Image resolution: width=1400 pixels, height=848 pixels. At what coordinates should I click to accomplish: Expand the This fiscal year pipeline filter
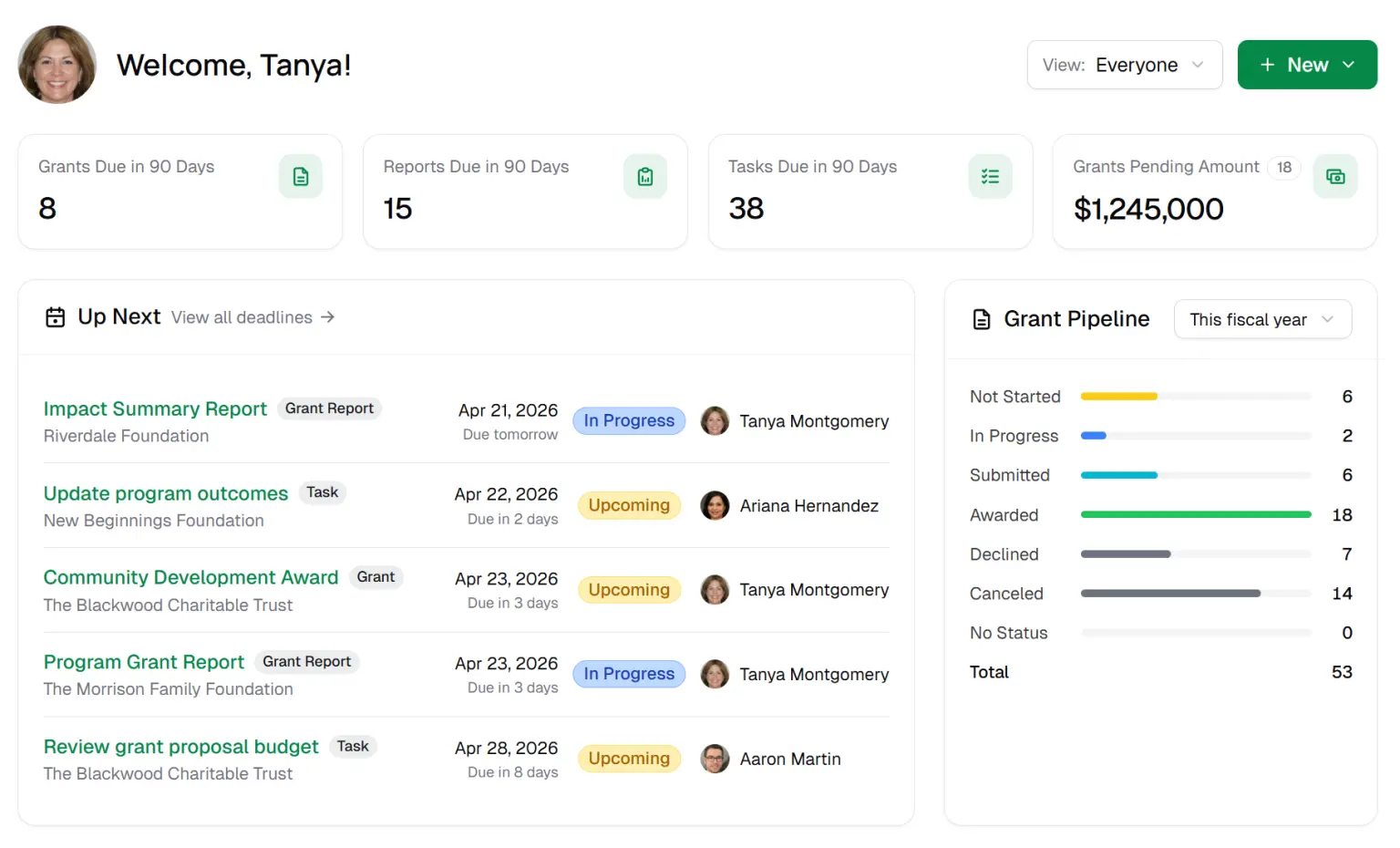1262,319
